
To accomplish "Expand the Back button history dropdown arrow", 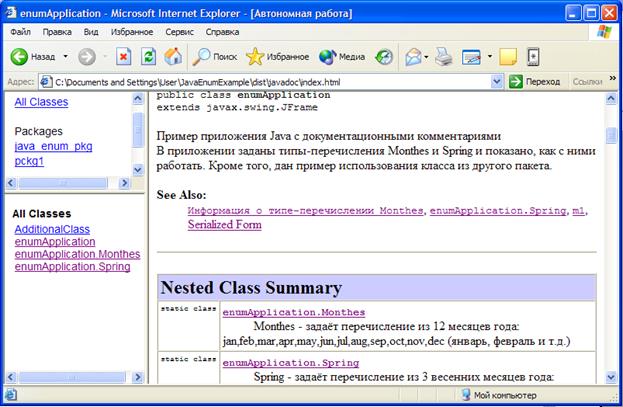I will [66, 57].
